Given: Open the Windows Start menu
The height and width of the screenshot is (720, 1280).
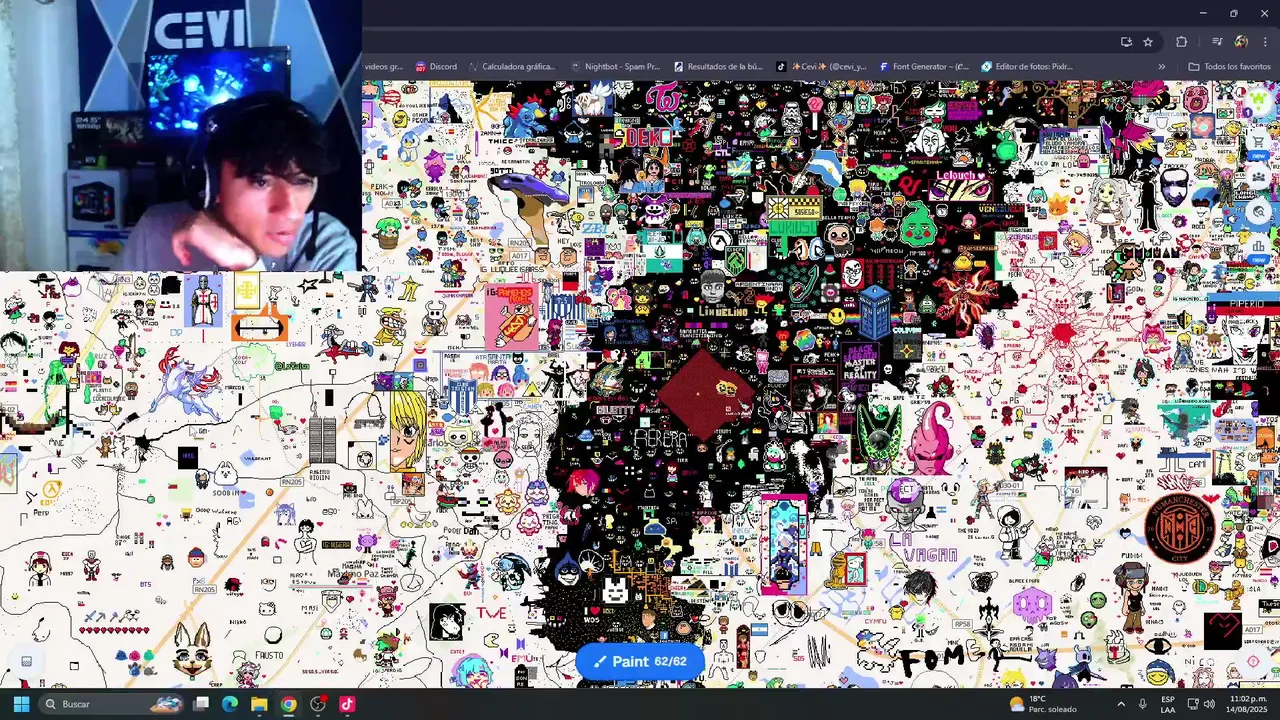Looking at the screenshot, I should point(21,704).
